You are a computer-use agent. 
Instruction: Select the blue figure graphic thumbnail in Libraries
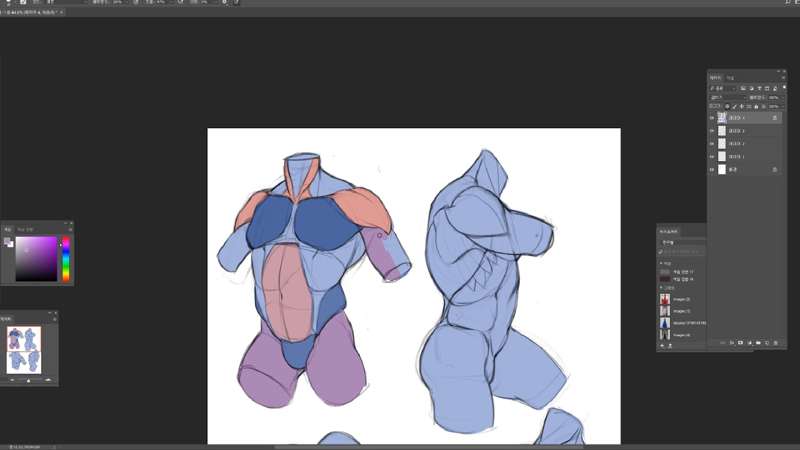click(x=665, y=323)
